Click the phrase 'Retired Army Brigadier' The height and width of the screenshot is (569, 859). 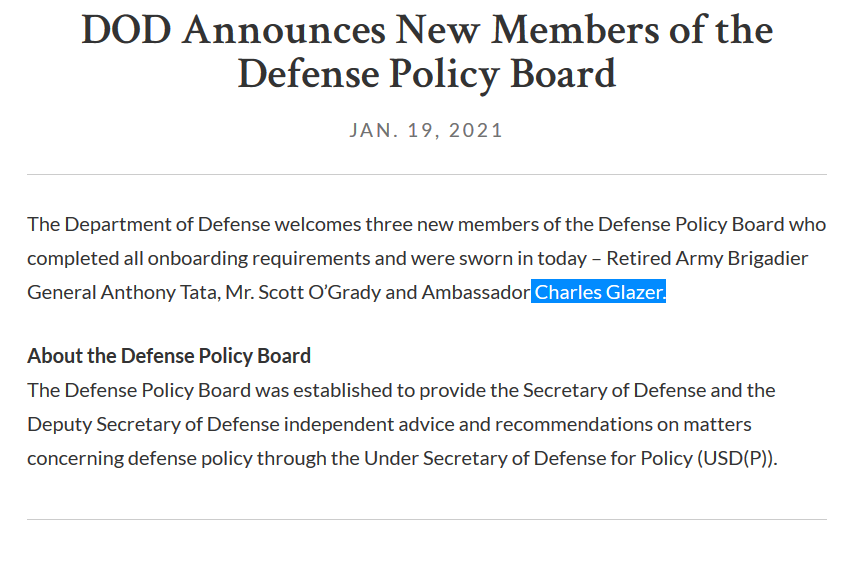tap(707, 258)
